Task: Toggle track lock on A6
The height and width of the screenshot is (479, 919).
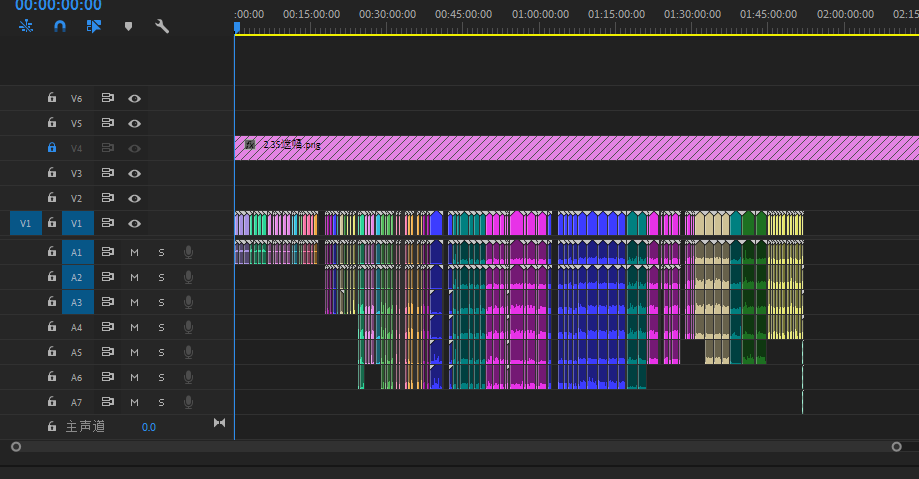Action: click(x=52, y=377)
